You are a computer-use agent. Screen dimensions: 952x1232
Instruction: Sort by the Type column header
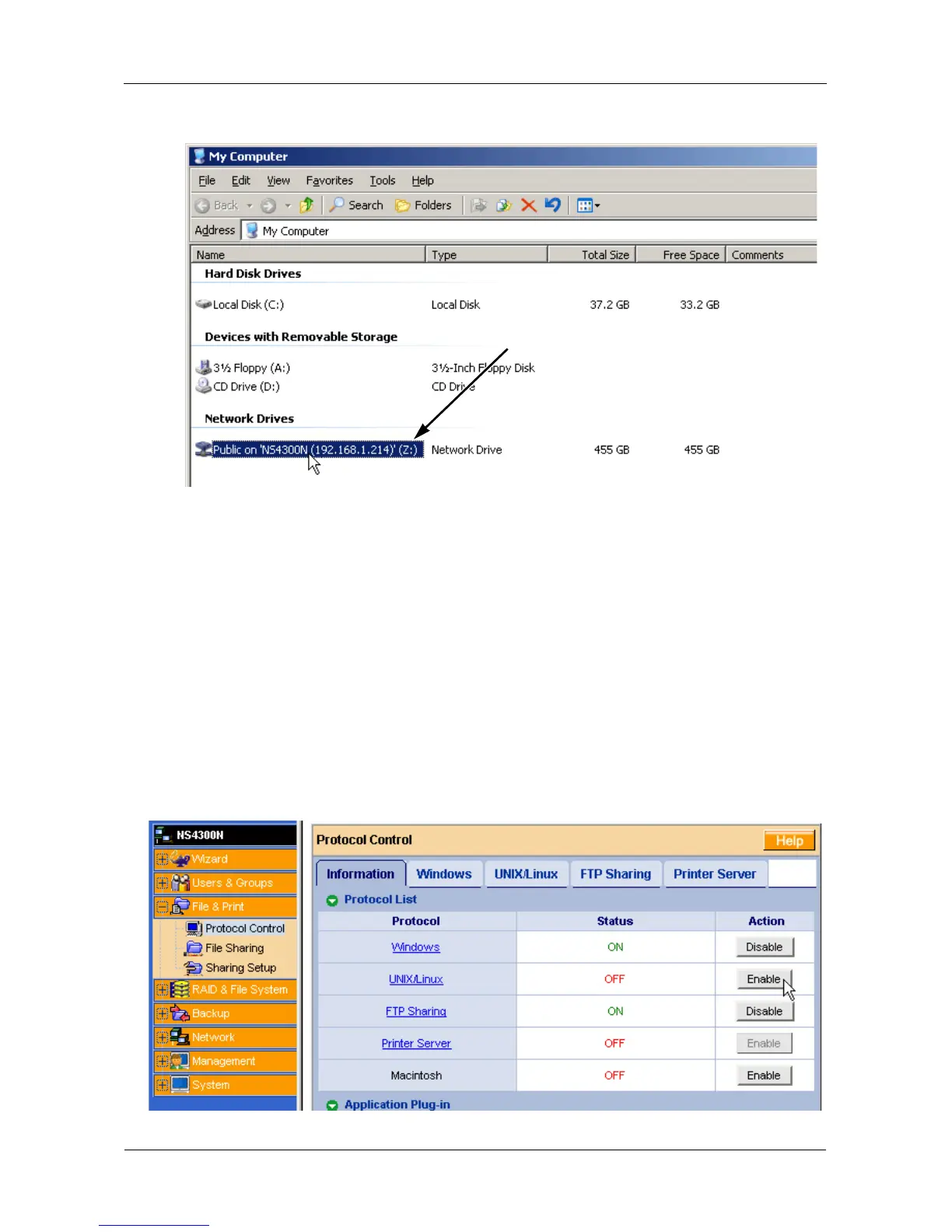point(487,254)
